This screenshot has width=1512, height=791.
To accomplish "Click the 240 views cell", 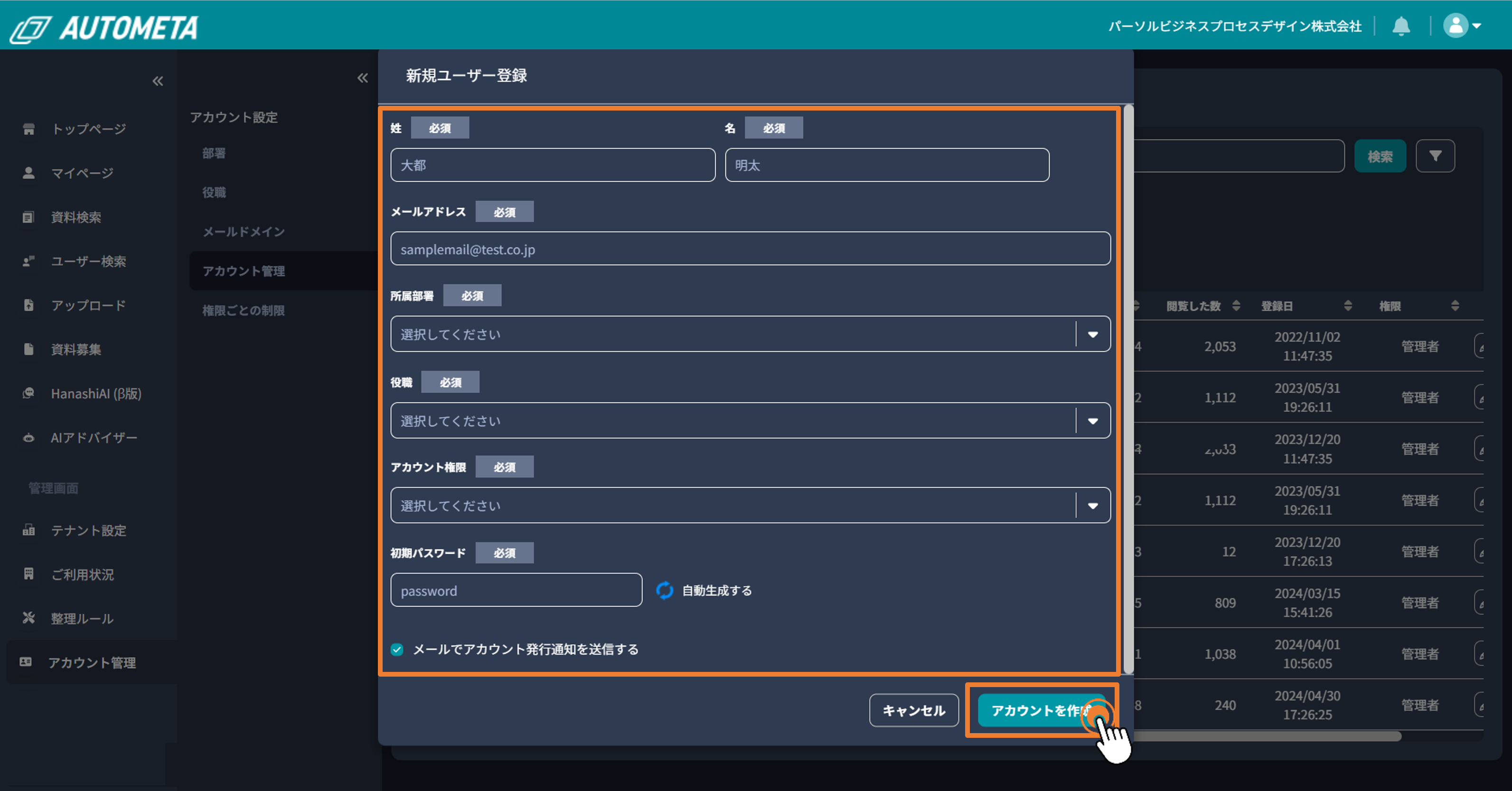I will point(1225,705).
